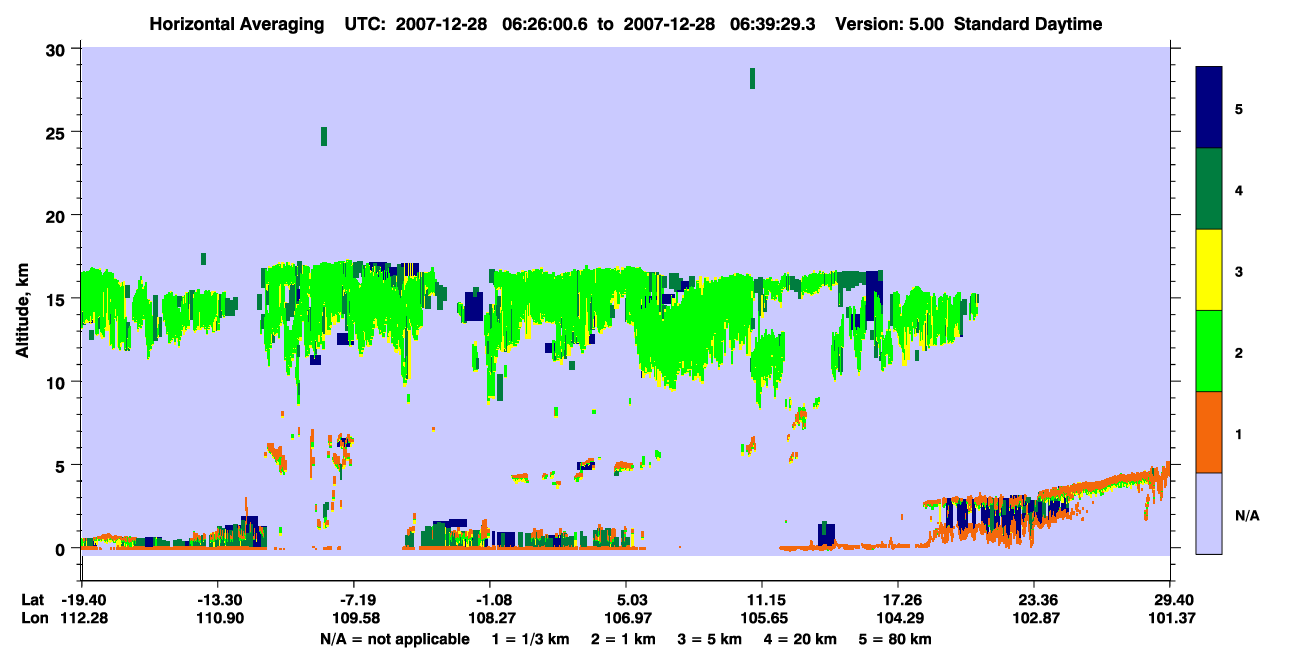Click the 'N/A = not applicable' caption text
Viewport: 1300px width, 667px height.
pos(395,639)
